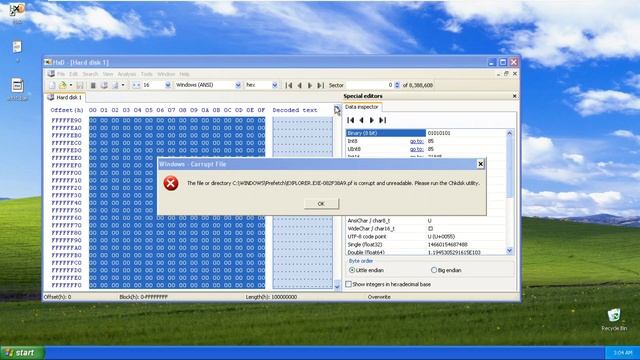The width and height of the screenshot is (640, 360).
Task: Open Recycle Bin on the desktop
Action: 614,320
